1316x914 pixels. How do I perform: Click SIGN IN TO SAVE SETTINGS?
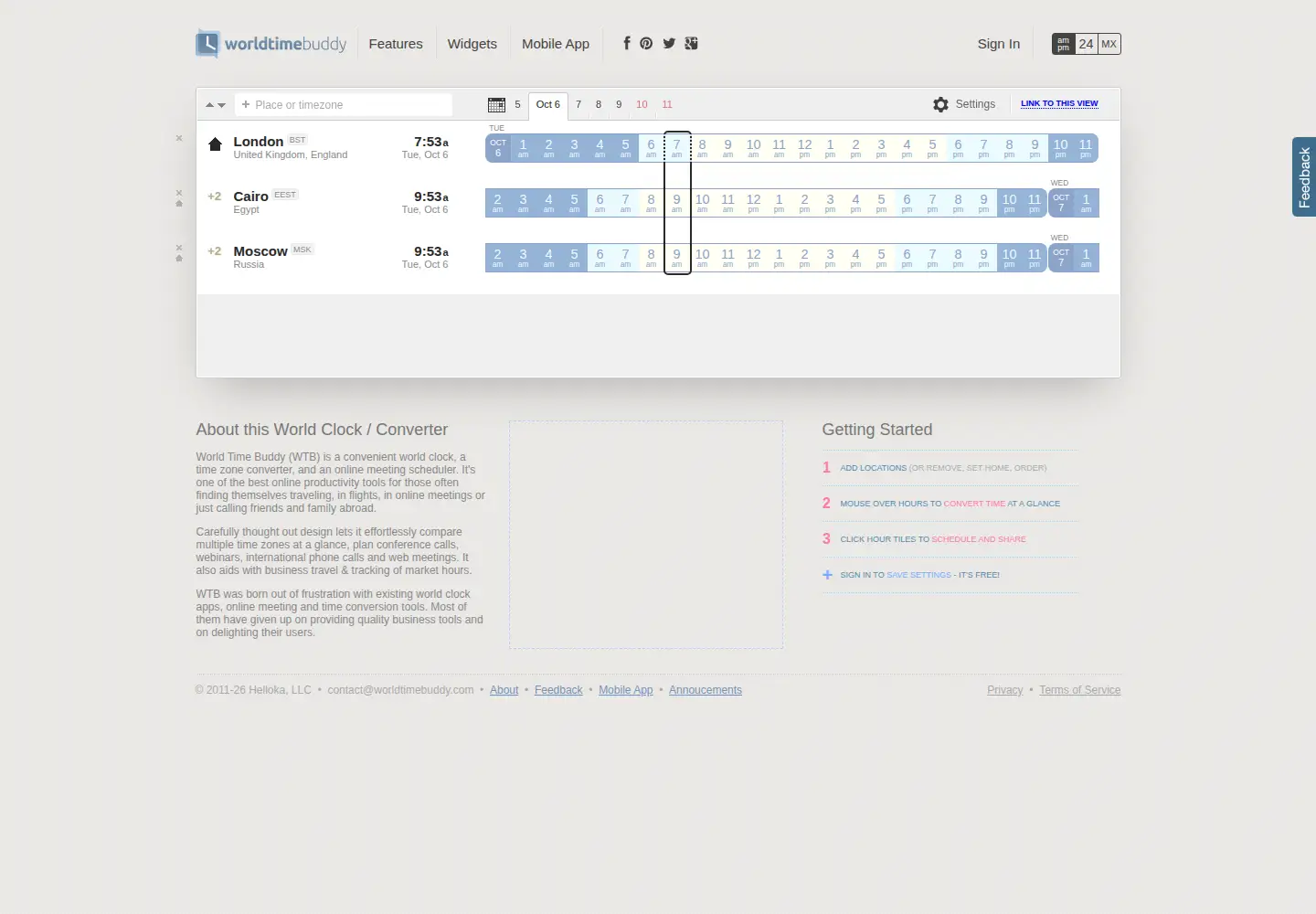(x=919, y=575)
